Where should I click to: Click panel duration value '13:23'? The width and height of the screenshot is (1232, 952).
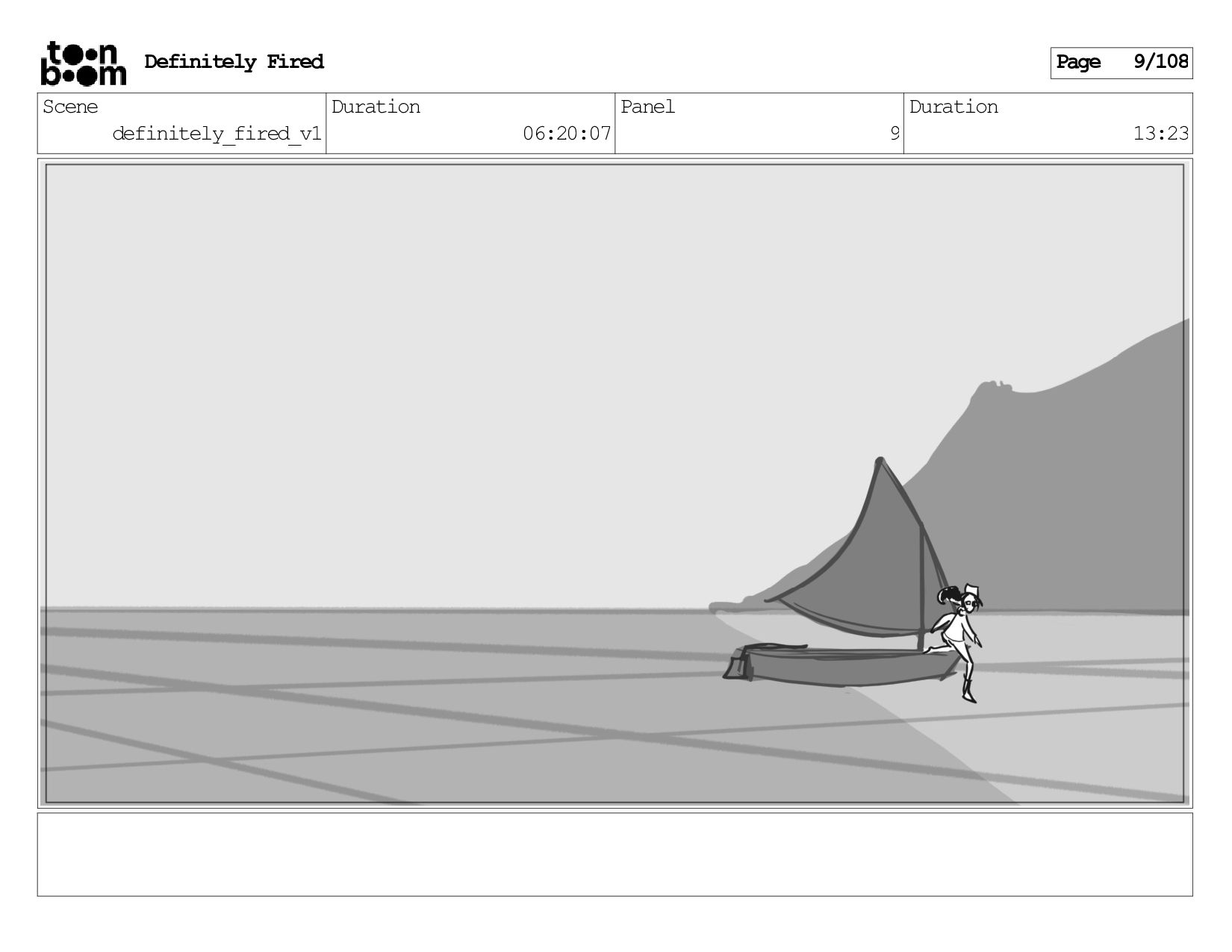(x=1161, y=134)
